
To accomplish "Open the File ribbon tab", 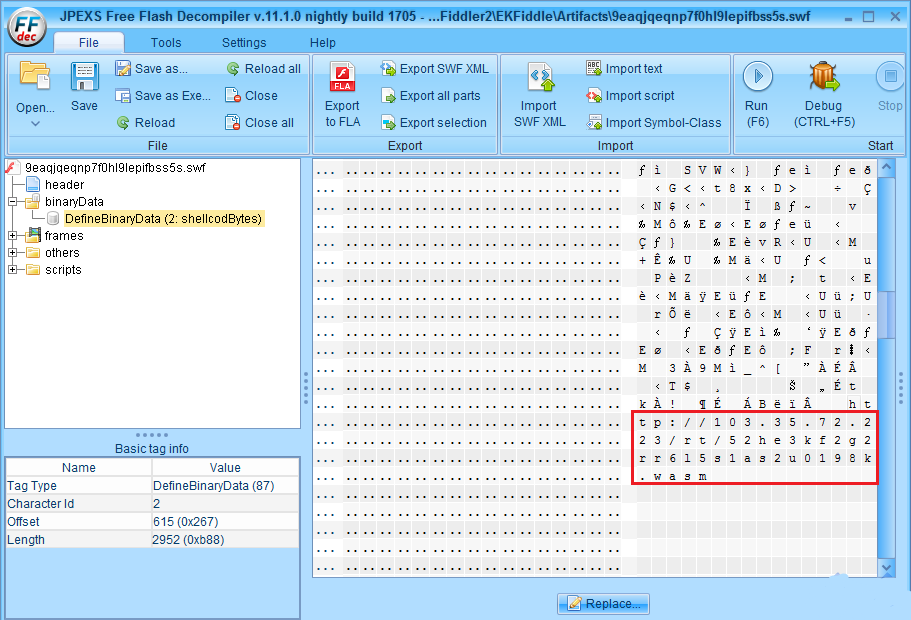I will click(x=89, y=42).
